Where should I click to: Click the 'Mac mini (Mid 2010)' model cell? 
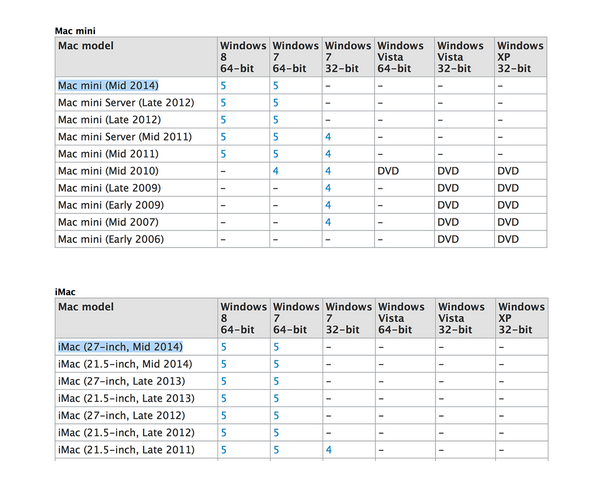[136, 171]
